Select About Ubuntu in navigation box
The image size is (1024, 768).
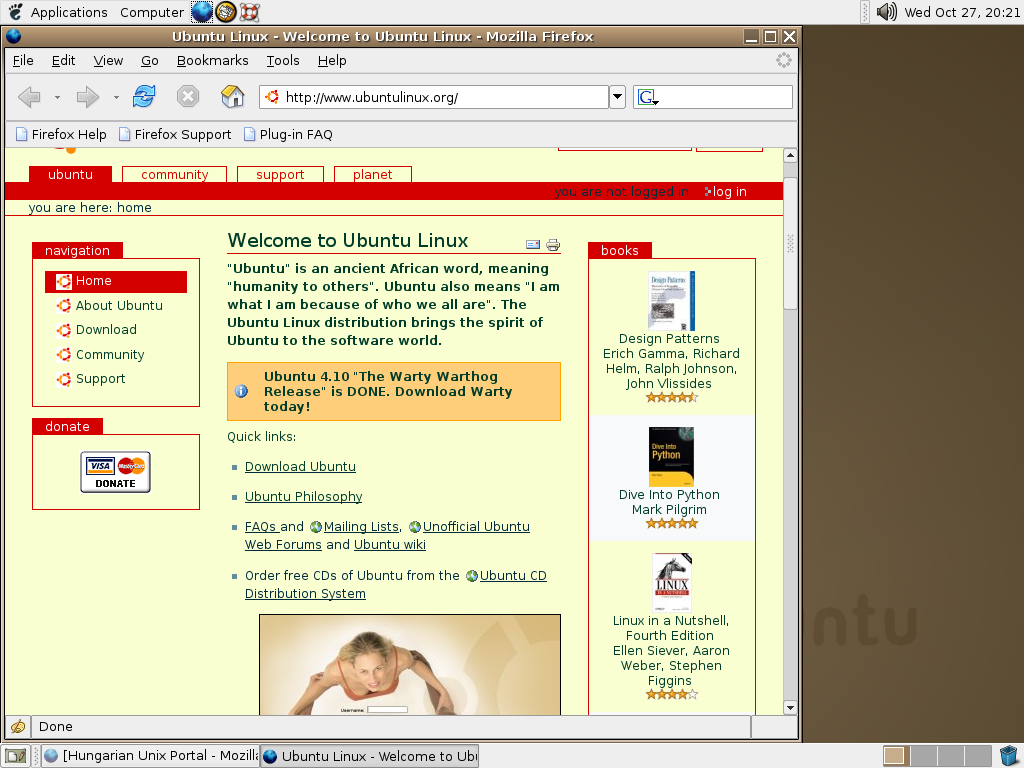tap(119, 306)
